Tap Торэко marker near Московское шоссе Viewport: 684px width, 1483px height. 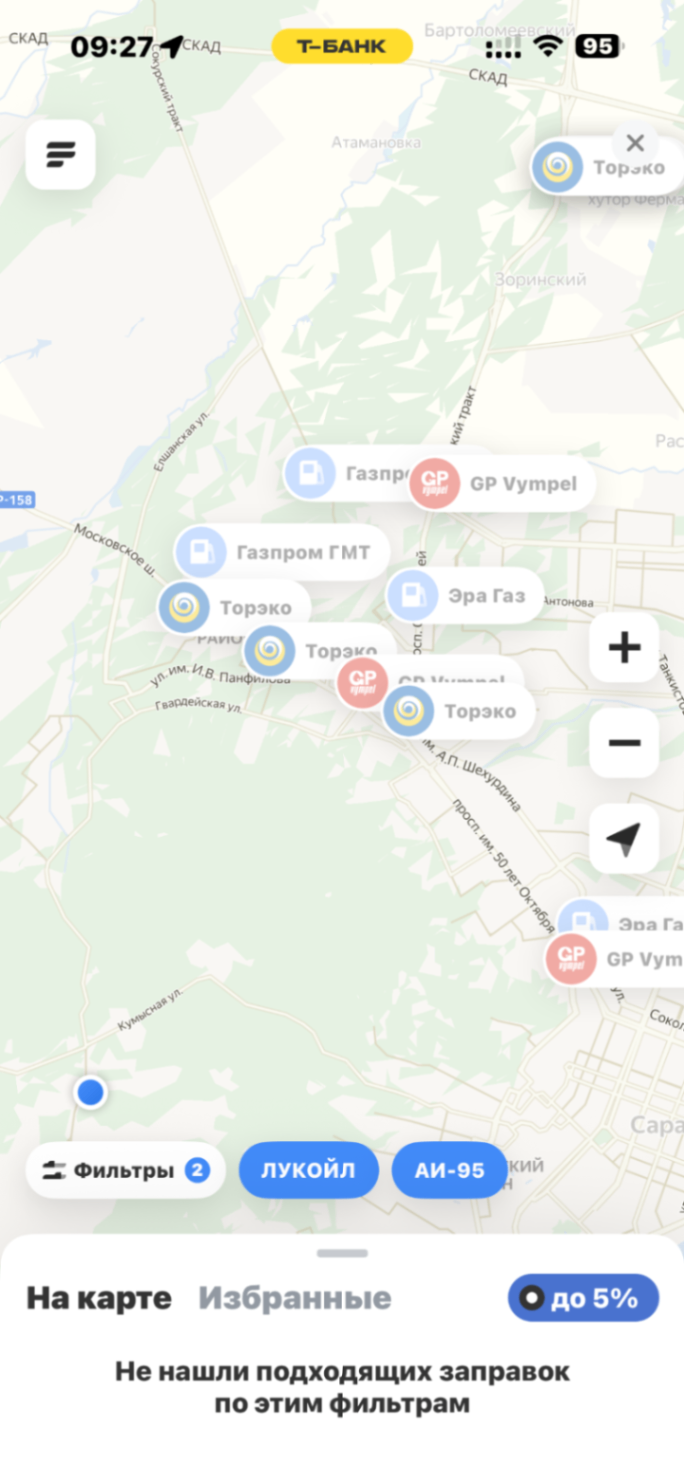click(x=235, y=607)
